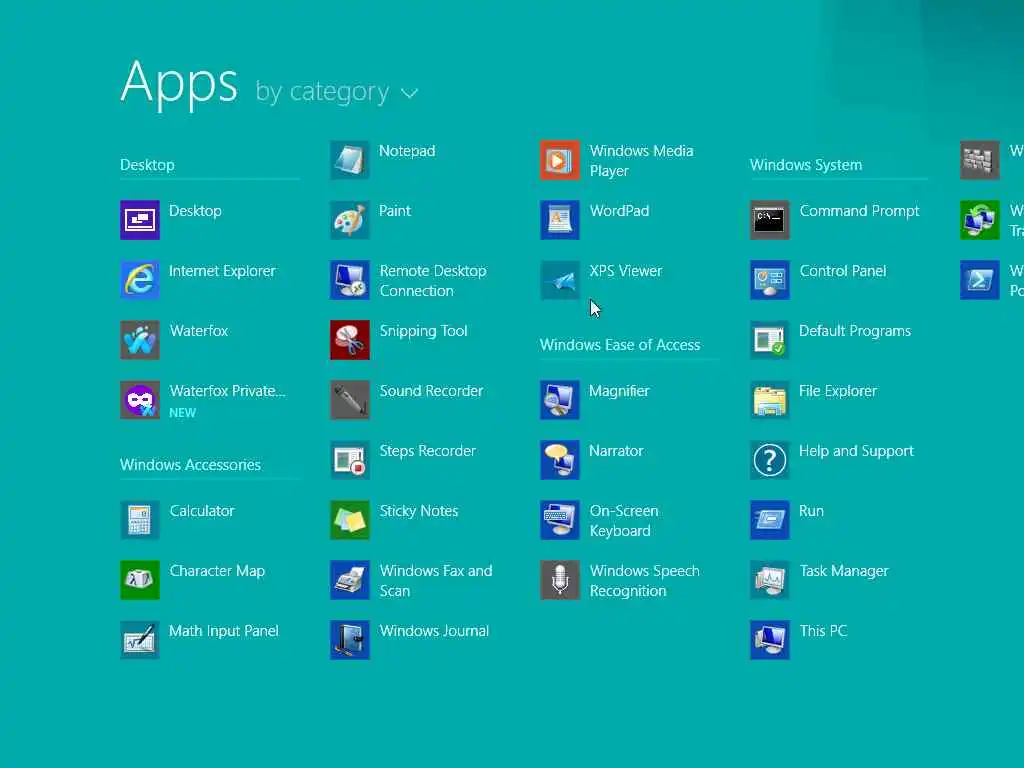Screen dimensions: 1024x768
Task: Open the Run dialog icon
Action: [770, 520]
